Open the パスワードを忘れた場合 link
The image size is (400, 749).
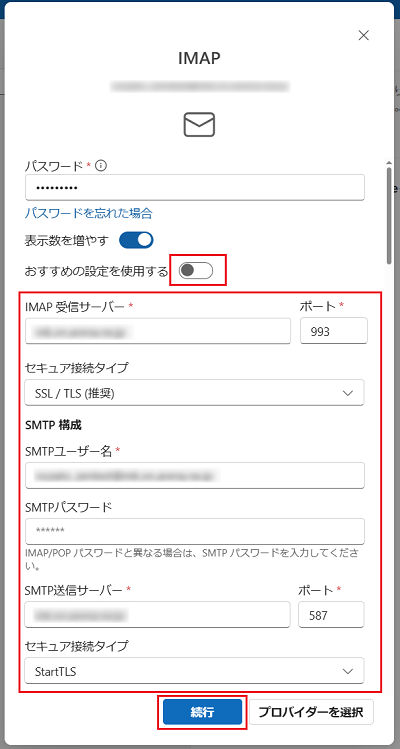(89, 213)
